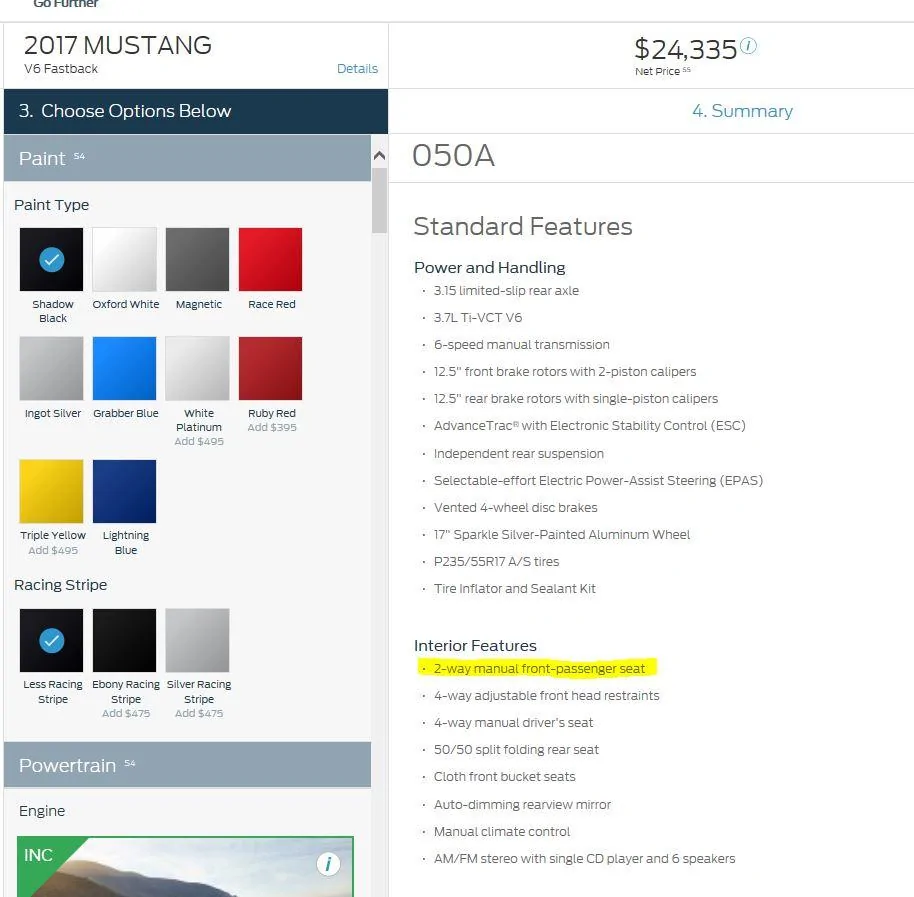This screenshot has width=914, height=897.
Task: Collapse the Powertrain section header
Action: (187, 765)
